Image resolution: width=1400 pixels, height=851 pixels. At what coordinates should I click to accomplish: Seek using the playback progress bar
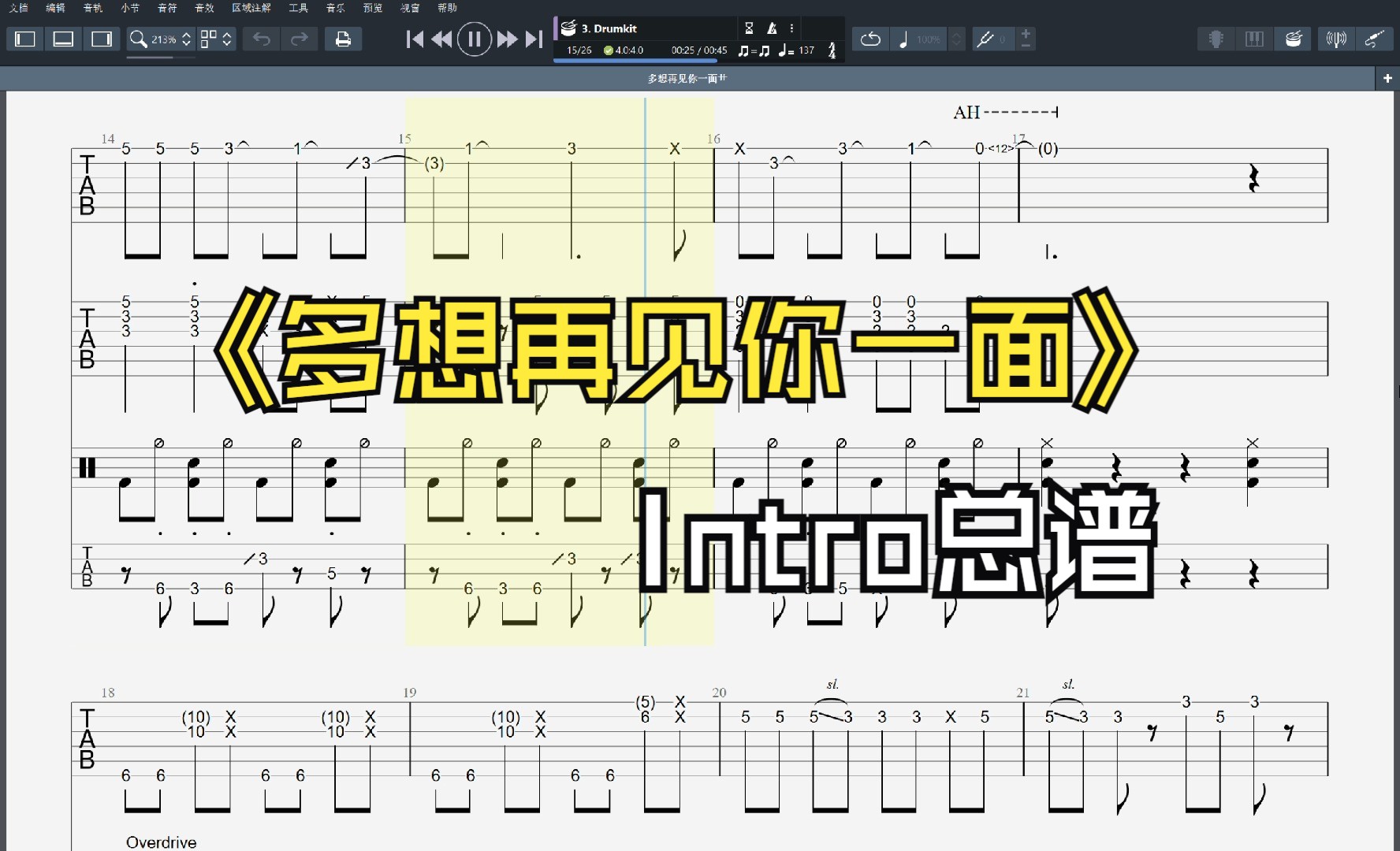tap(698, 61)
